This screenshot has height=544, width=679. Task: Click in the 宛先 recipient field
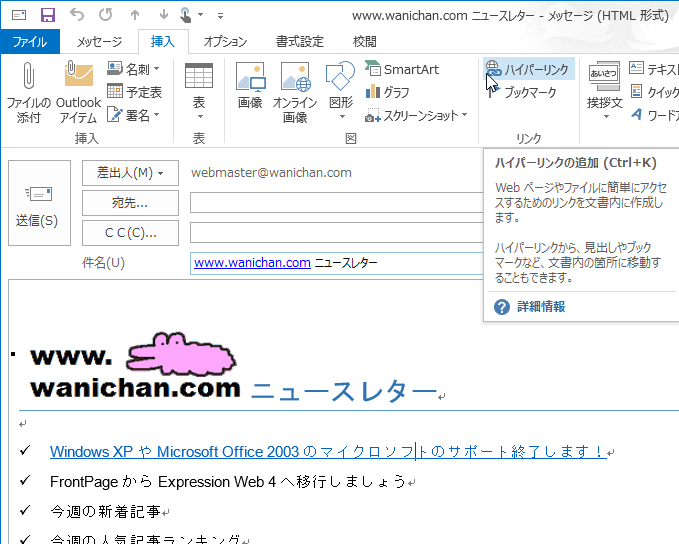pyautogui.click(x=337, y=203)
